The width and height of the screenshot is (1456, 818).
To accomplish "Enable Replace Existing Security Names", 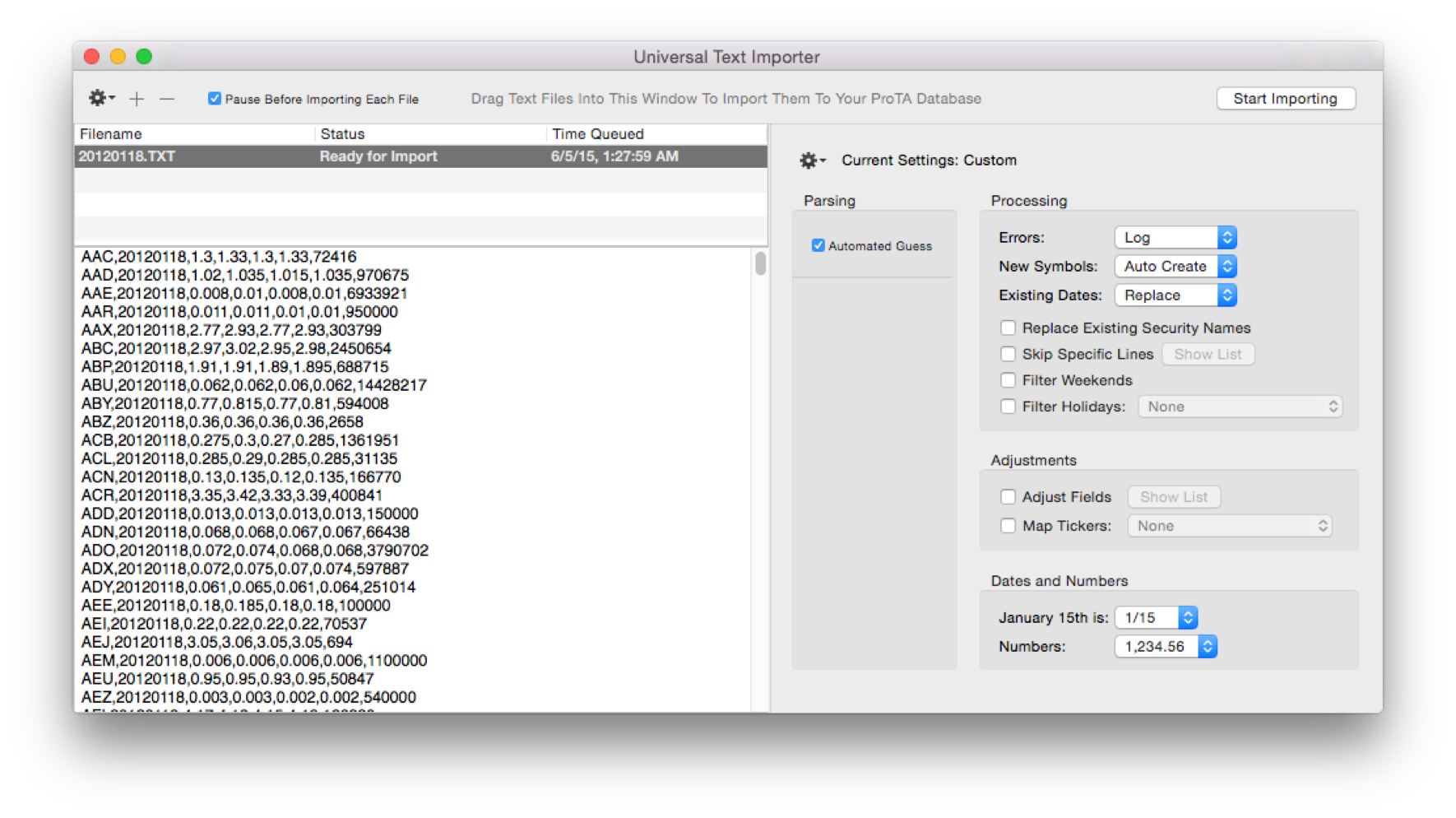I will [1008, 328].
